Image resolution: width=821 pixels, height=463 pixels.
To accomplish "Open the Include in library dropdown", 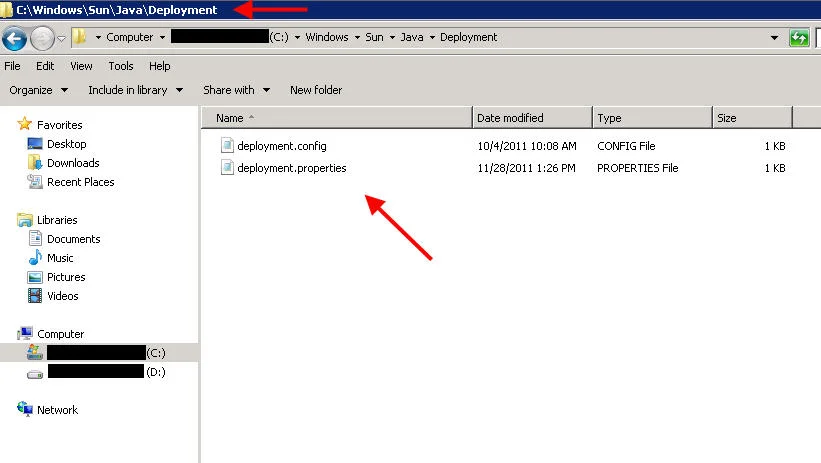I will 136,90.
